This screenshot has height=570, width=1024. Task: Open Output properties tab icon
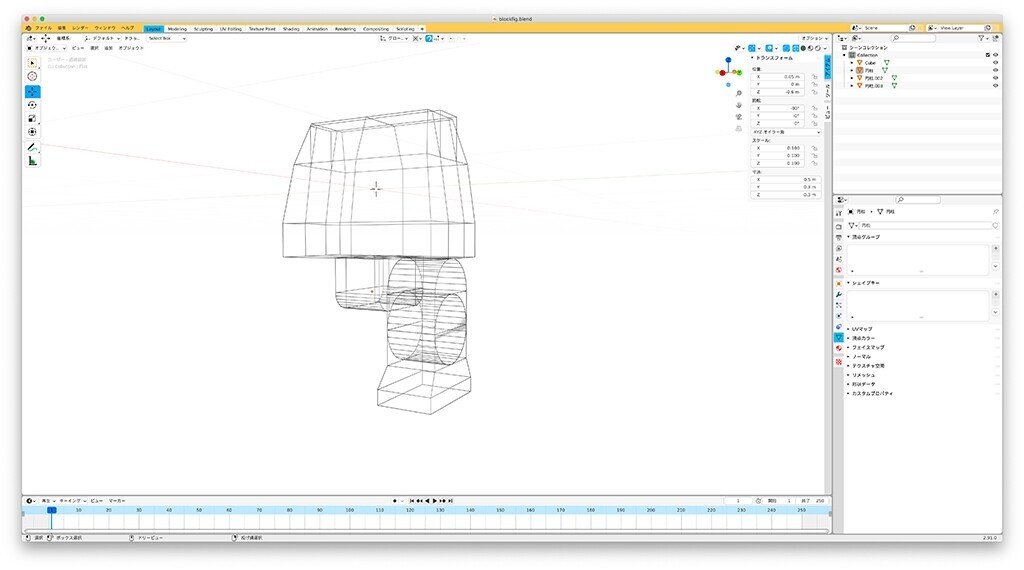[x=839, y=238]
